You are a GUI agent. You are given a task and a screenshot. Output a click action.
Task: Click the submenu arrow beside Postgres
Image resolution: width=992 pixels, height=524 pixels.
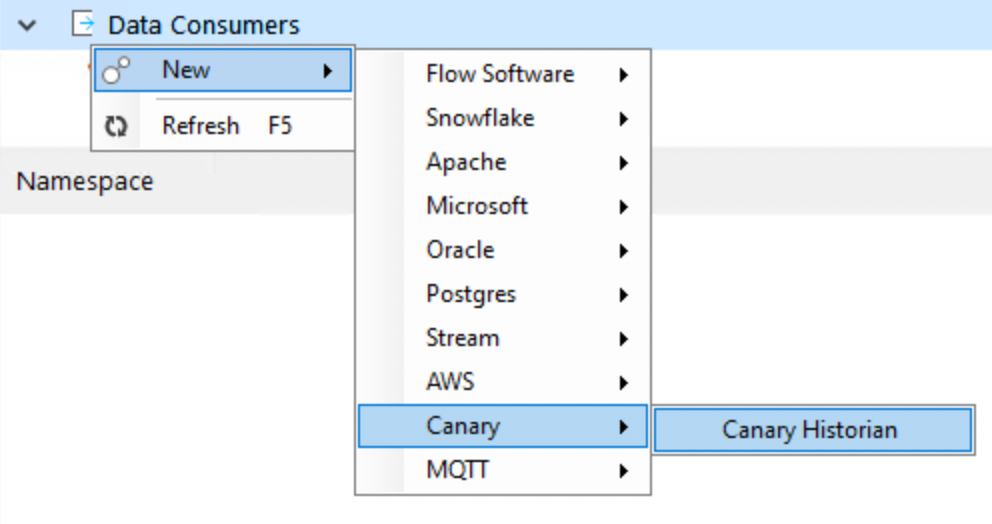click(x=624, y=295)
